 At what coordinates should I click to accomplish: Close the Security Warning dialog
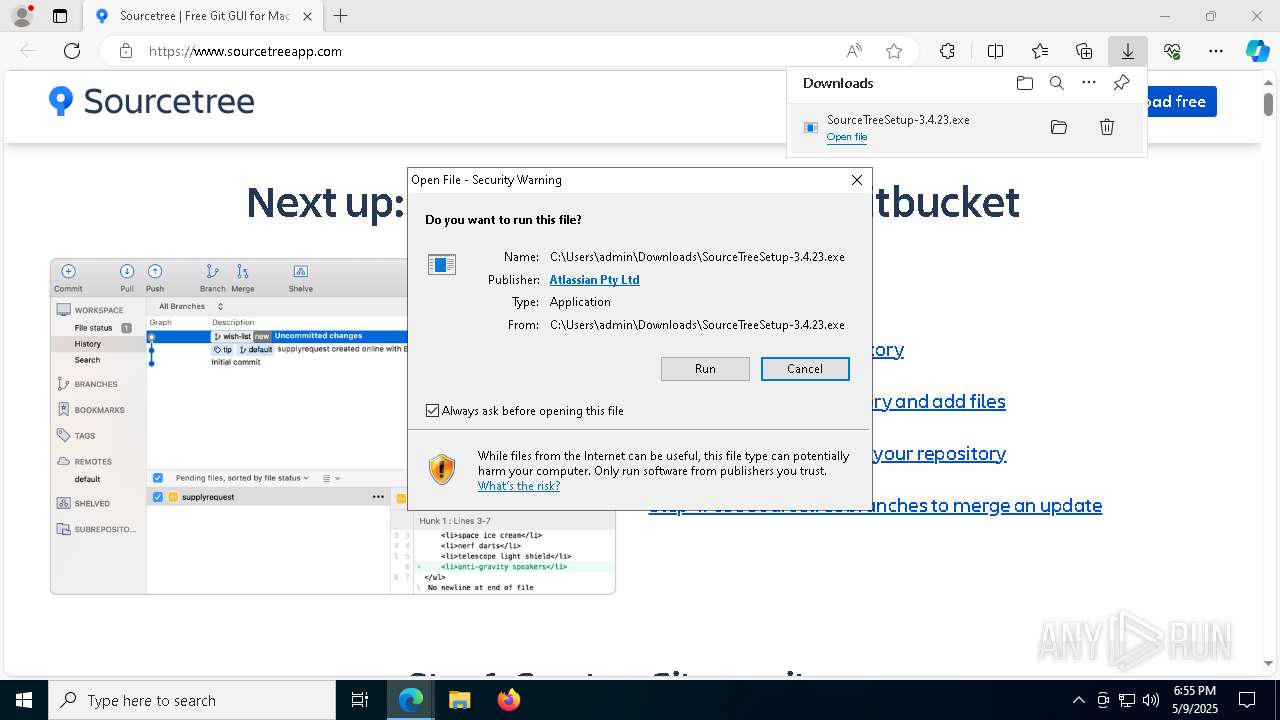pyautogui.click(x=856, y=180)
